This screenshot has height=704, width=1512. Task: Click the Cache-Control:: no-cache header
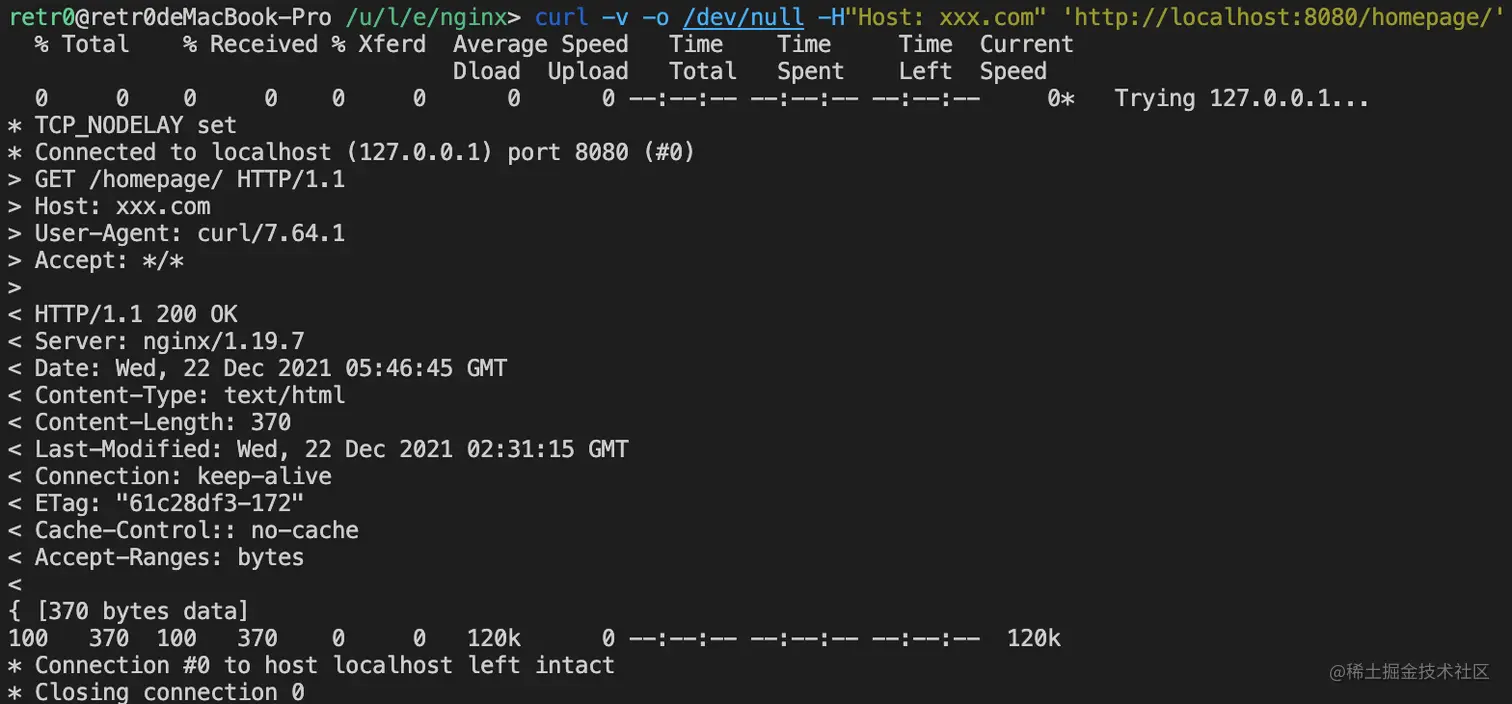(196, 530)
